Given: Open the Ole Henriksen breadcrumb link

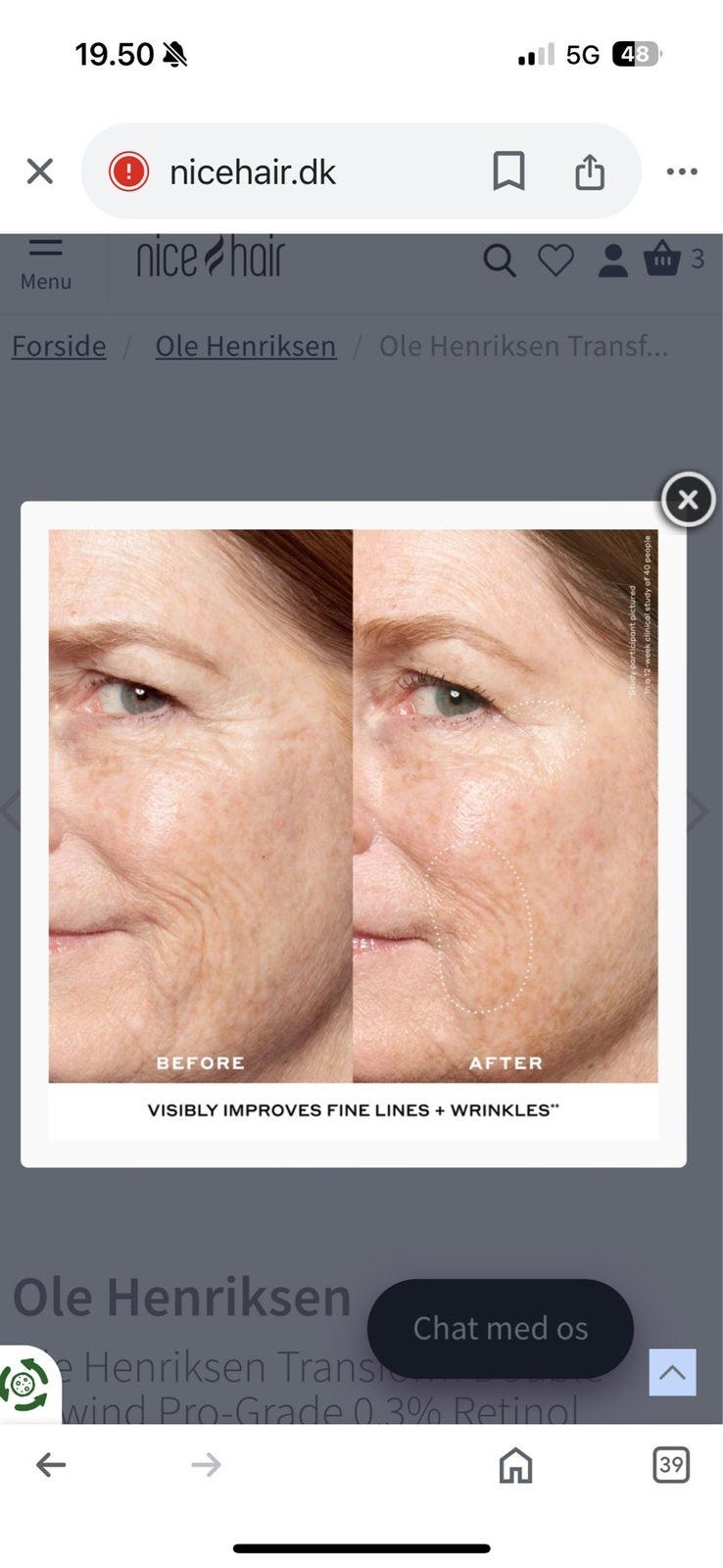Looking at the screenshot, I should [246, 346].
